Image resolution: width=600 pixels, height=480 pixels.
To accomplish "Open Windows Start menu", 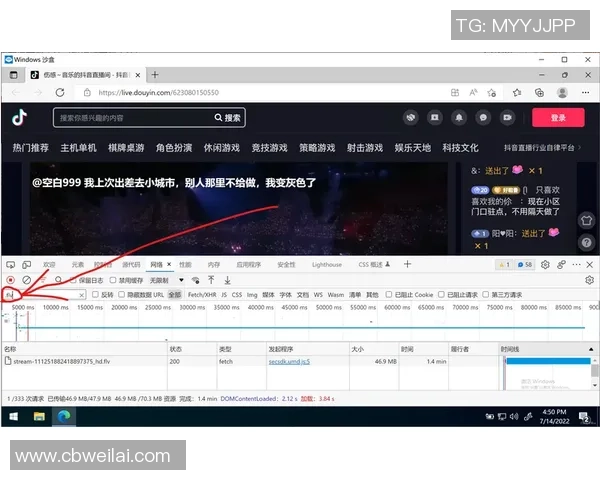I will [13, 416].
